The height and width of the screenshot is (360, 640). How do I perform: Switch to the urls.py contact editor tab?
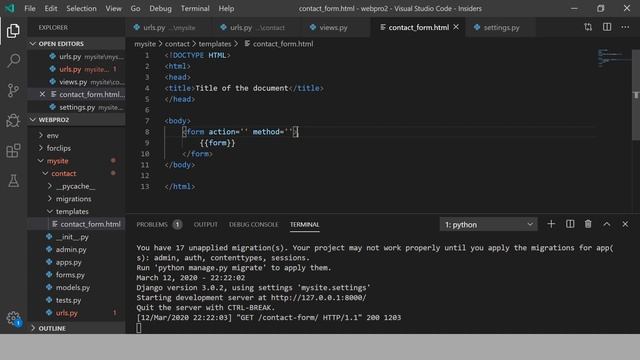(x=256, y=27)
